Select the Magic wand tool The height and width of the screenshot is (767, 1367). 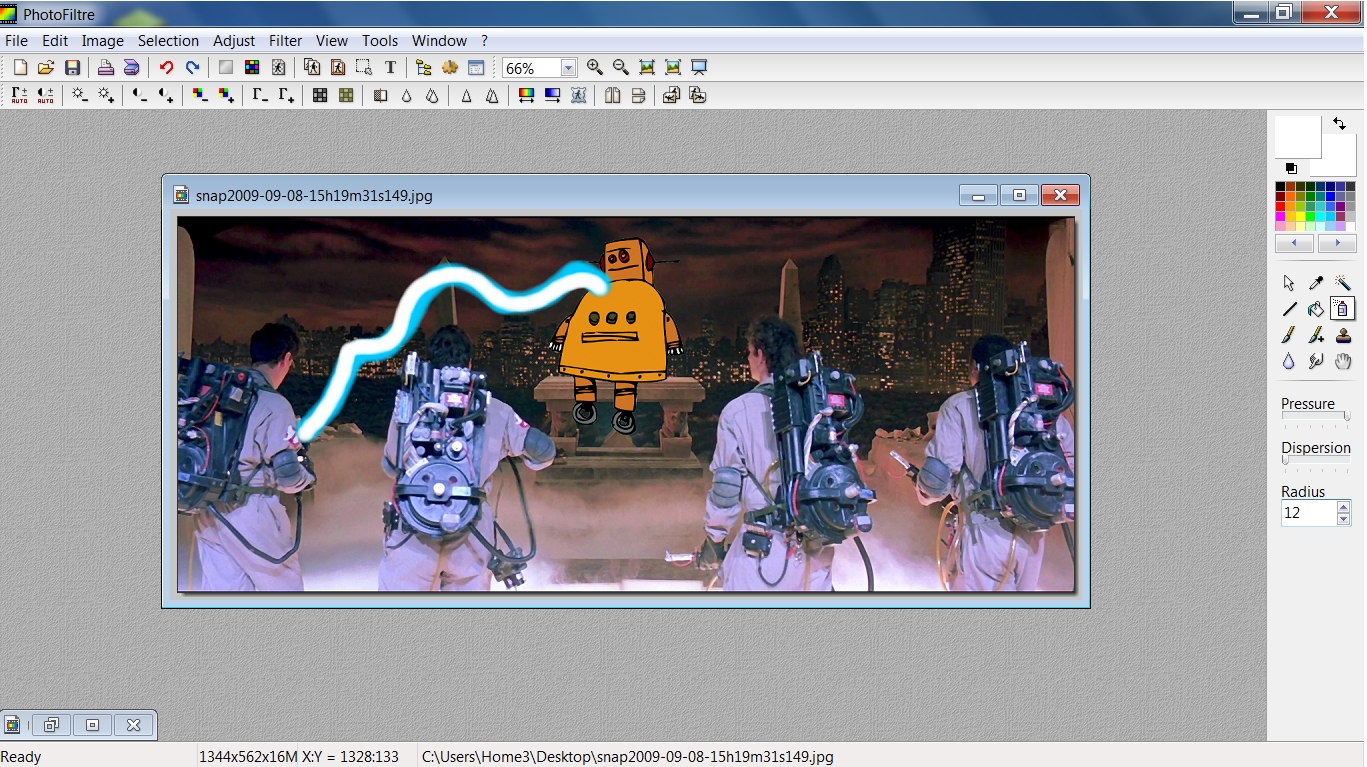click(1343, 283)
